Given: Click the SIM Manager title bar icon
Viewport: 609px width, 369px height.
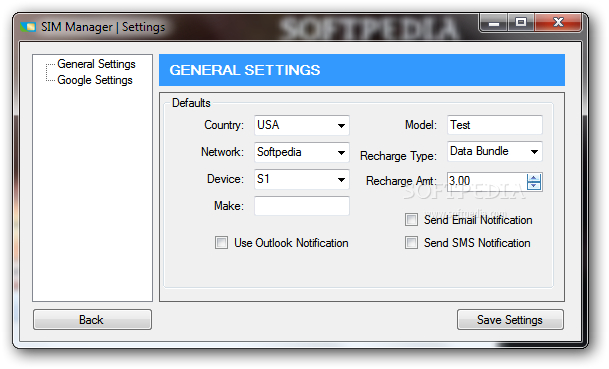Looking at the screenshot, I should [x=28, y=27].
